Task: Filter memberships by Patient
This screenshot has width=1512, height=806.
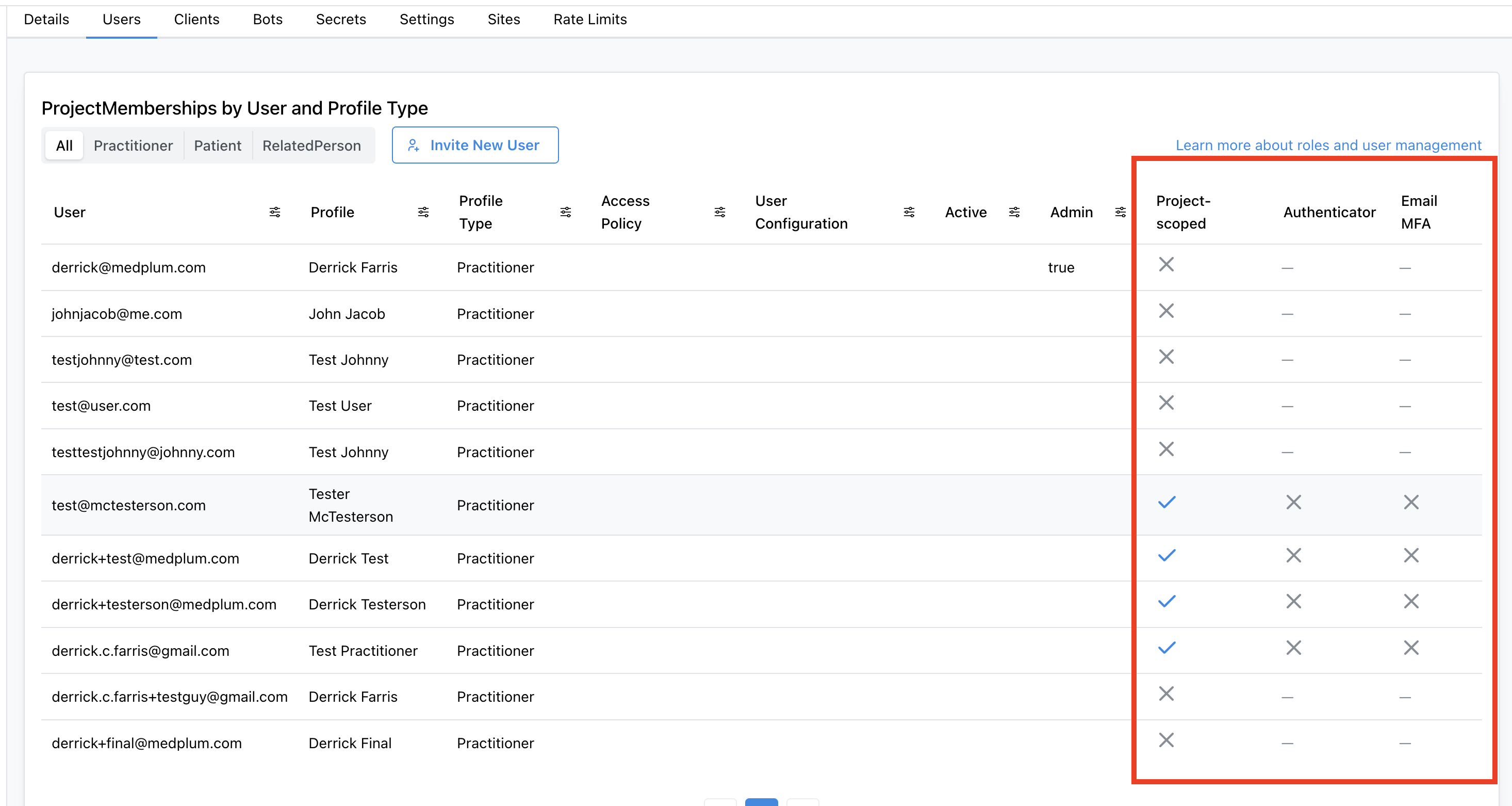Action: (x=218, y=145)
